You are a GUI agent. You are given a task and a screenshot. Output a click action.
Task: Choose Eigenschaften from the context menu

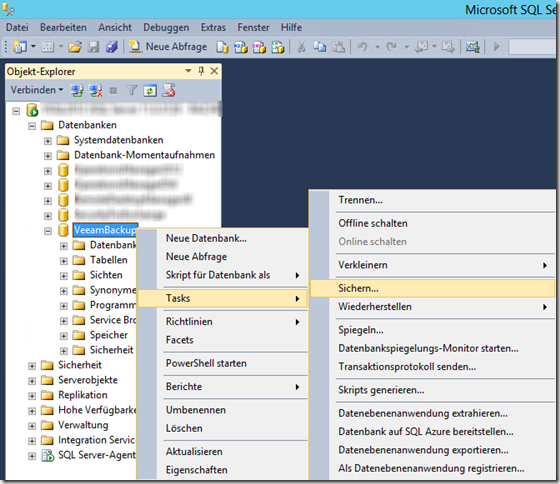(196, 470)
